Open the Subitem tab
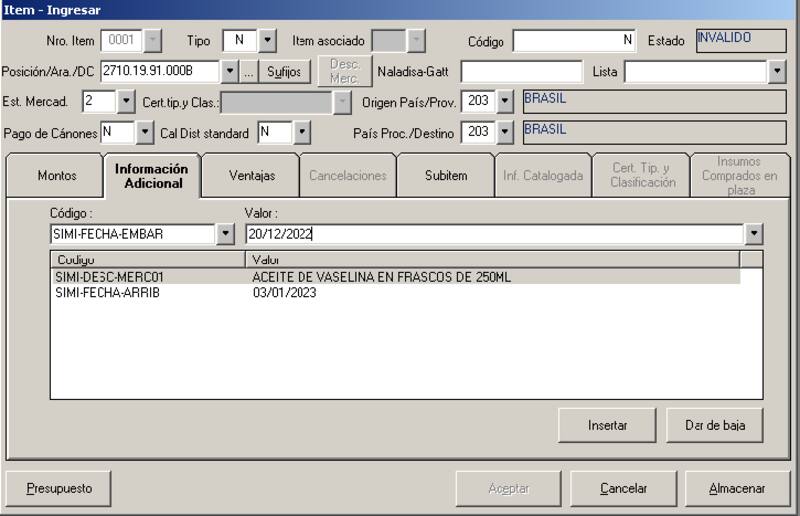800x516 pixels. pyautogui.click(x=445, y=176)
